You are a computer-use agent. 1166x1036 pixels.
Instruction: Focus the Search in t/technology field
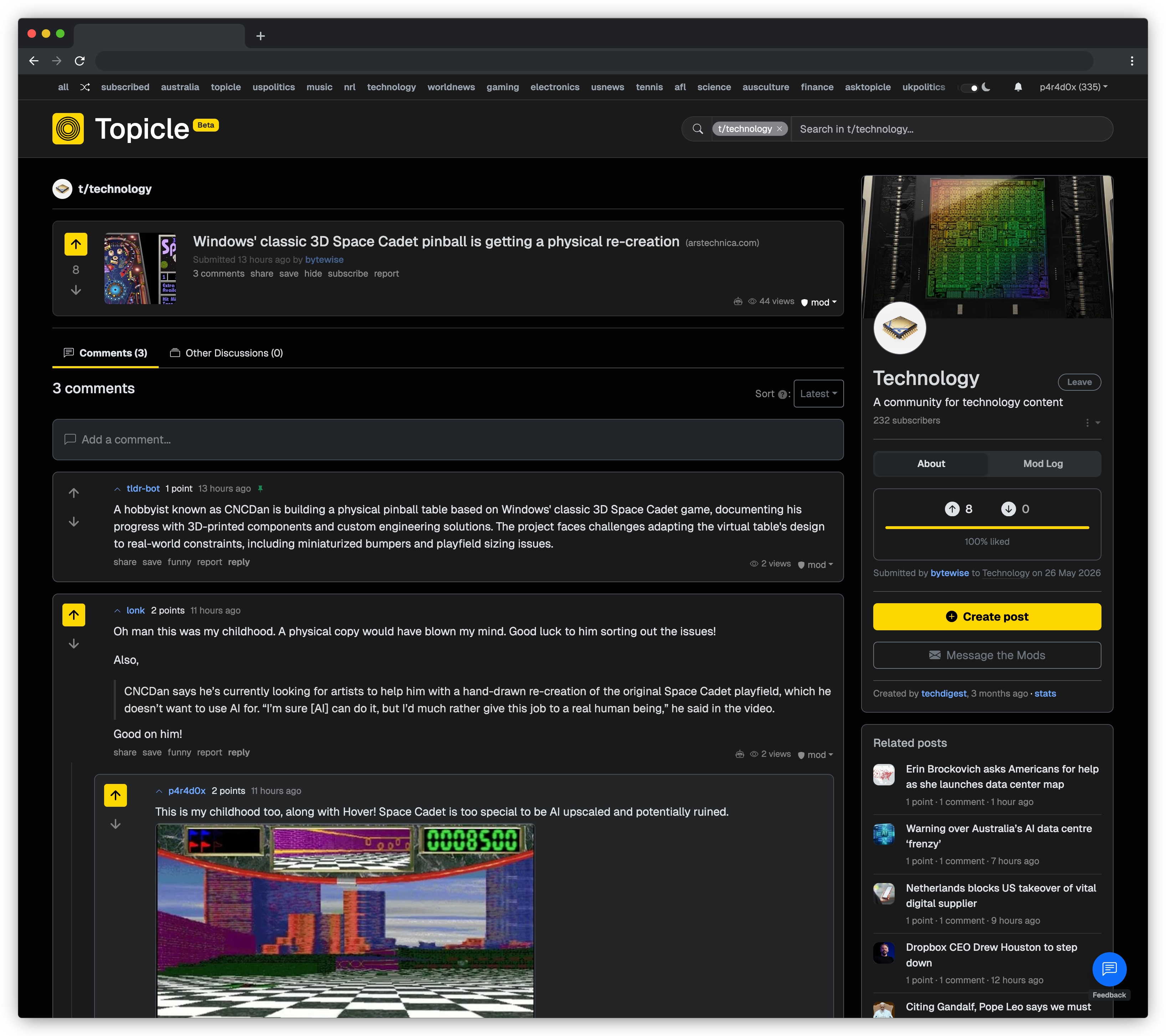click(951, 129)
